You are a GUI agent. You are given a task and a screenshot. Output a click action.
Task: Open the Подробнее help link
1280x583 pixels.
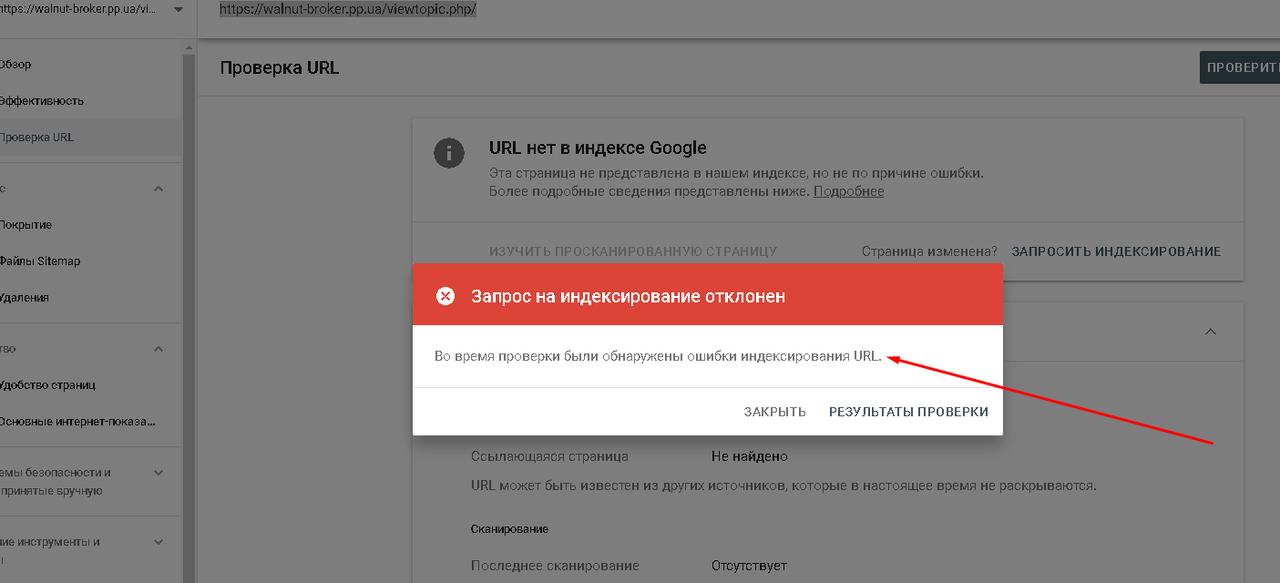(x=848, y=191)
